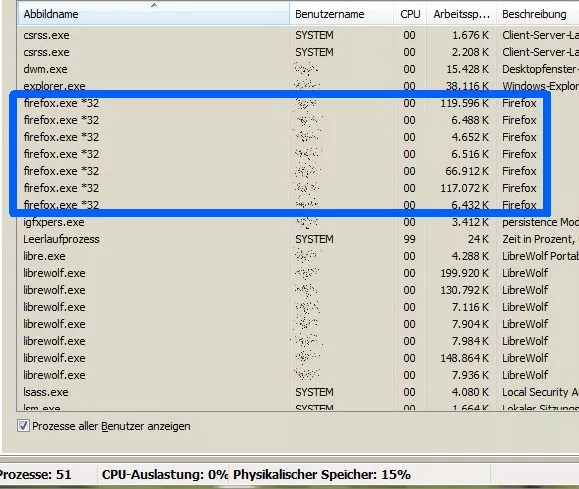Viewport: 579px width, 489px height.
Task: Click 'persistence Mod' description of igfxpers.exe
Action: click(x=540, y=222)
